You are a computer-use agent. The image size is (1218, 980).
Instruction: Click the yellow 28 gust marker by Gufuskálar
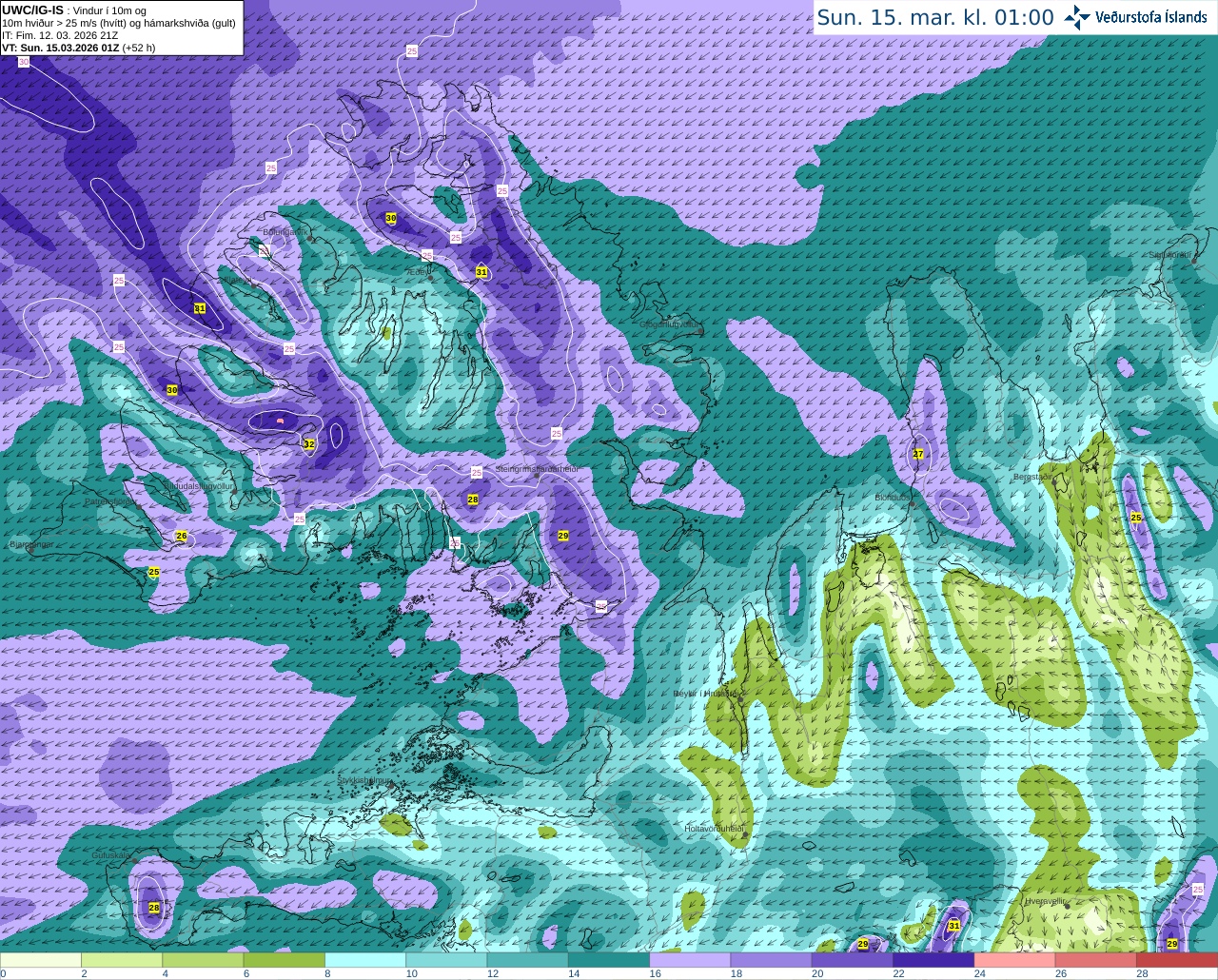154,908
